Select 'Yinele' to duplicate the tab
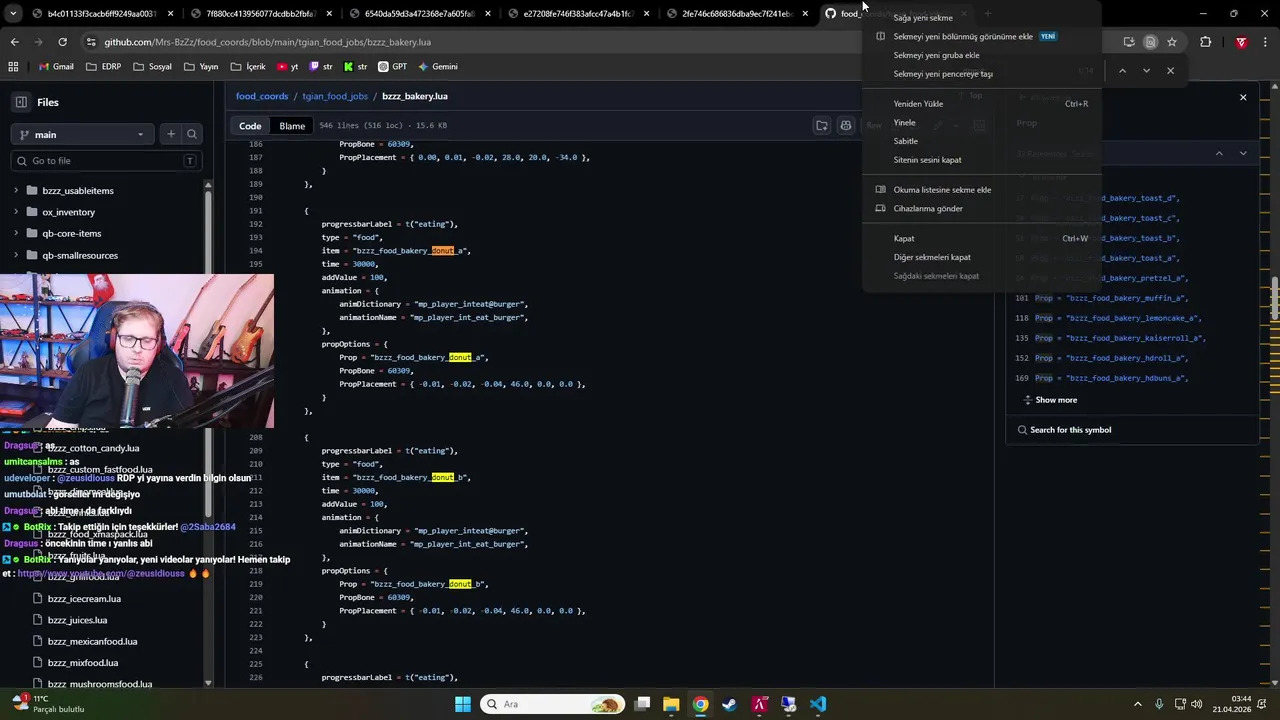This screenshot has height=720, width=1280. 904,122
